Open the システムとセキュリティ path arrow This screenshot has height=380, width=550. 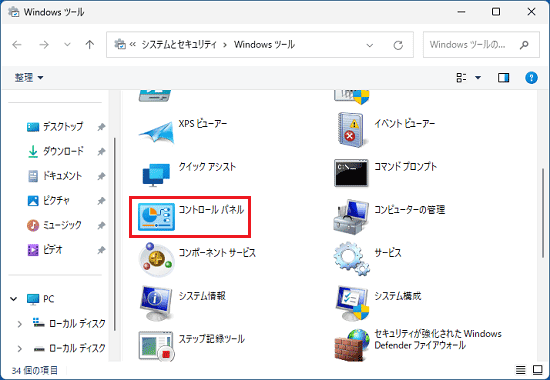pos(225,45)
